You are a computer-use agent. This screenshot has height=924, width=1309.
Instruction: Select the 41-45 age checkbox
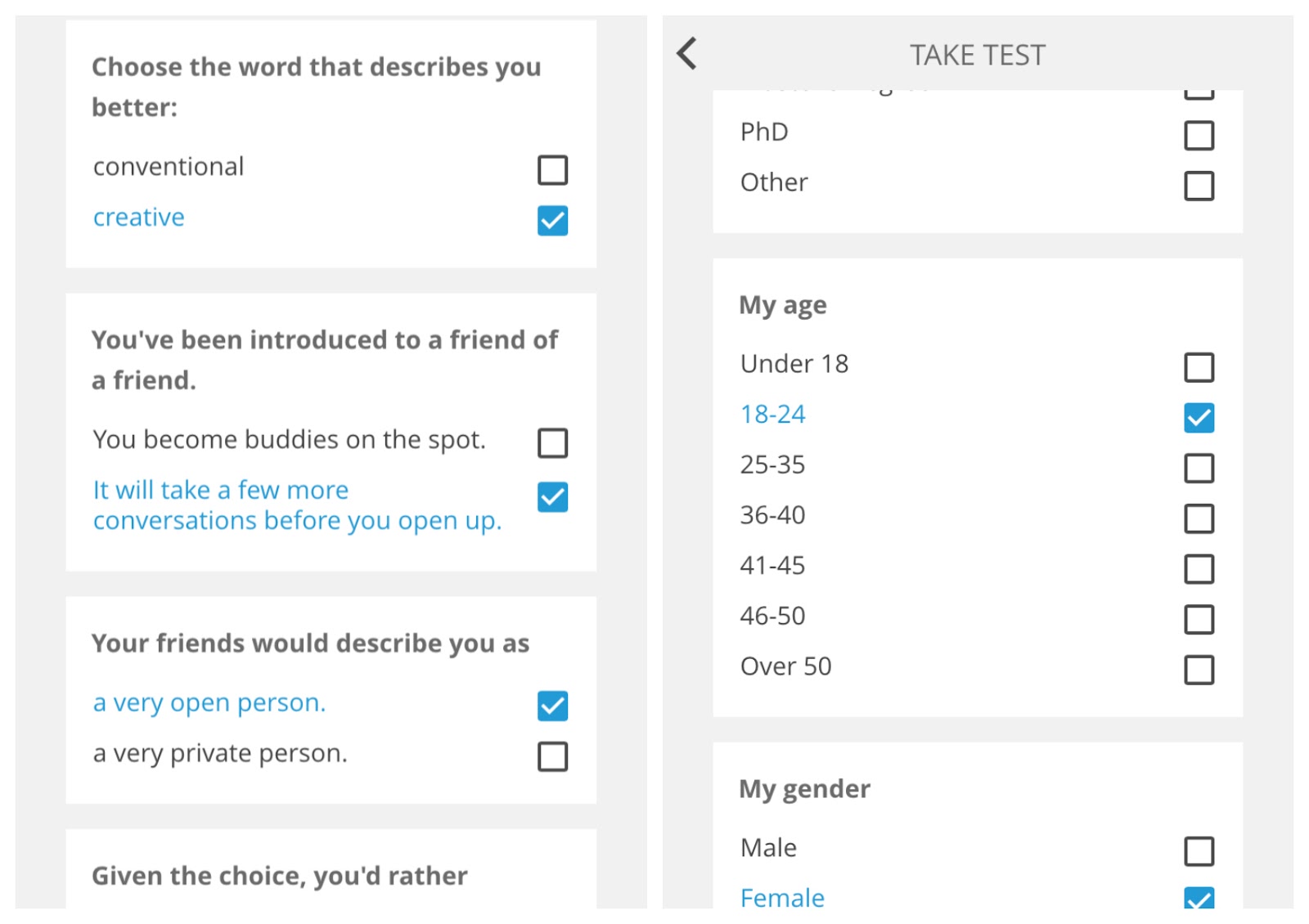[x=1199, y=569]
